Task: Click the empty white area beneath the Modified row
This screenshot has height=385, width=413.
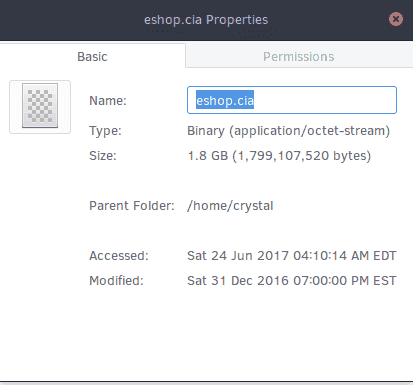Action: pyautogui.click(x=207, y=335)
